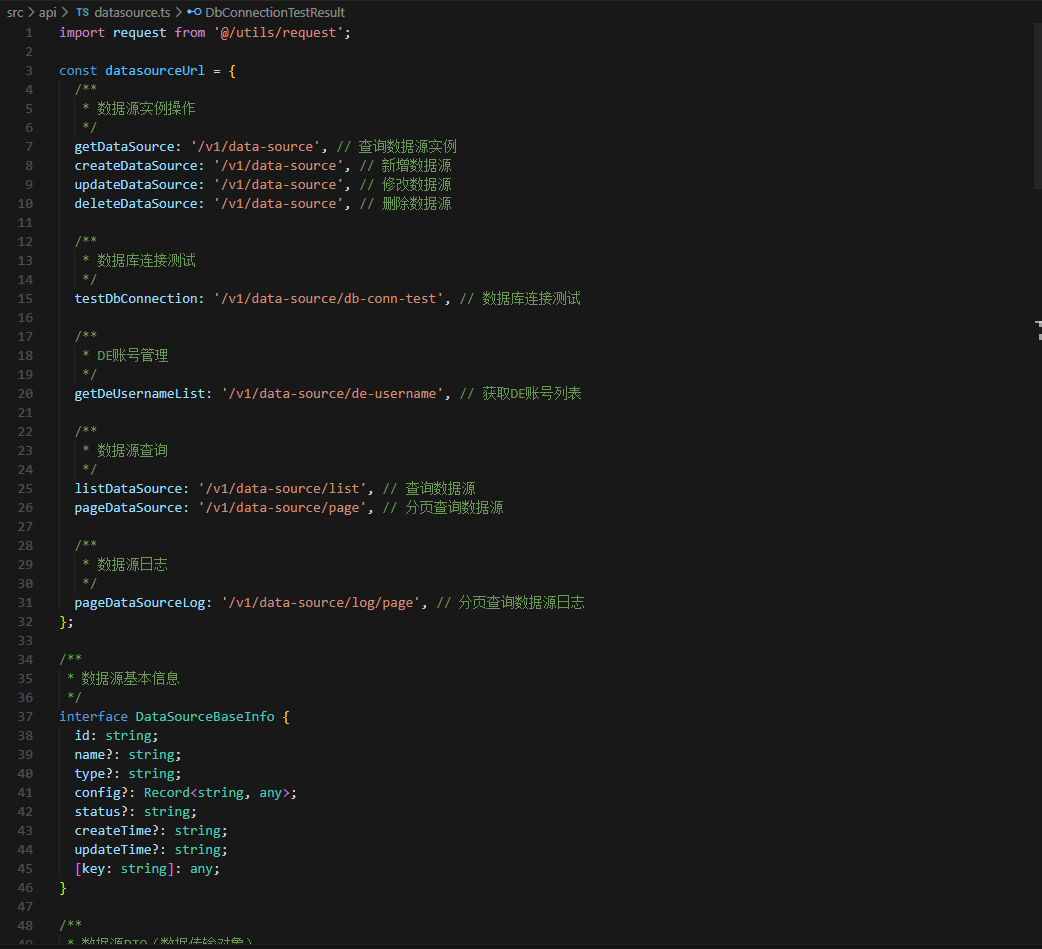Click the '@/utils/request' import path string
The height and width of the screenshot is (949, 1042).
coord(277,32)
